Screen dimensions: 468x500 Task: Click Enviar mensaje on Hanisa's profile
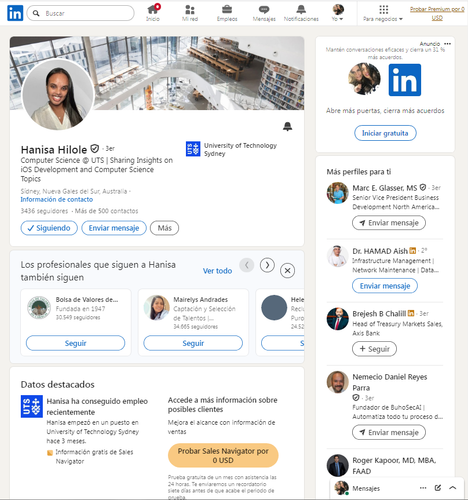[x=114, y=228]
